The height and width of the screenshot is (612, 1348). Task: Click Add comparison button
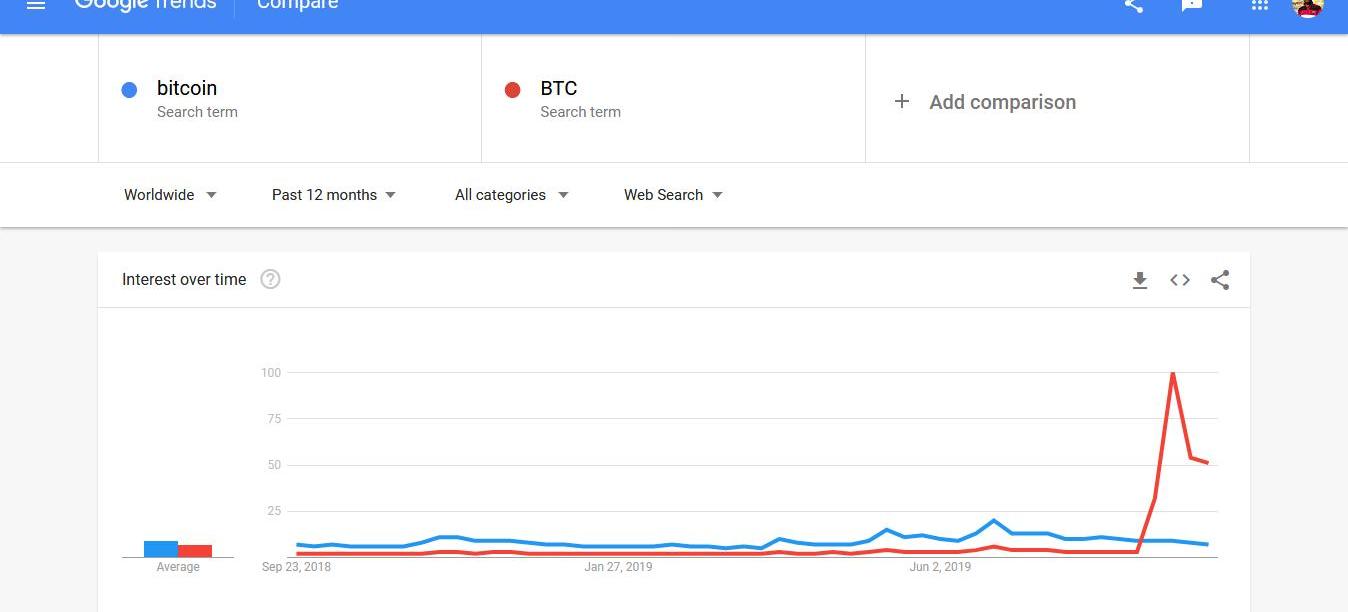pyautogui.click(x=987, y=102)
